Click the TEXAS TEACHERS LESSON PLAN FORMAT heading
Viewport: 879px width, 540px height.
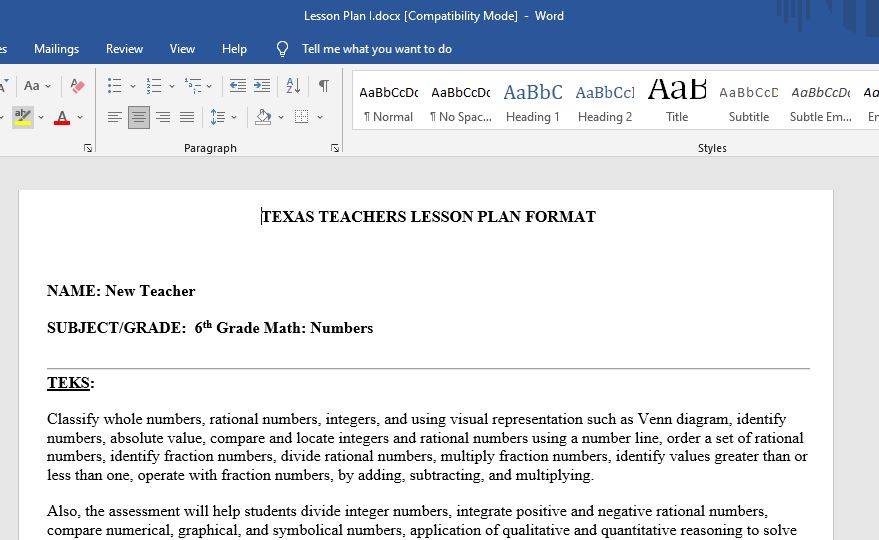428,216
